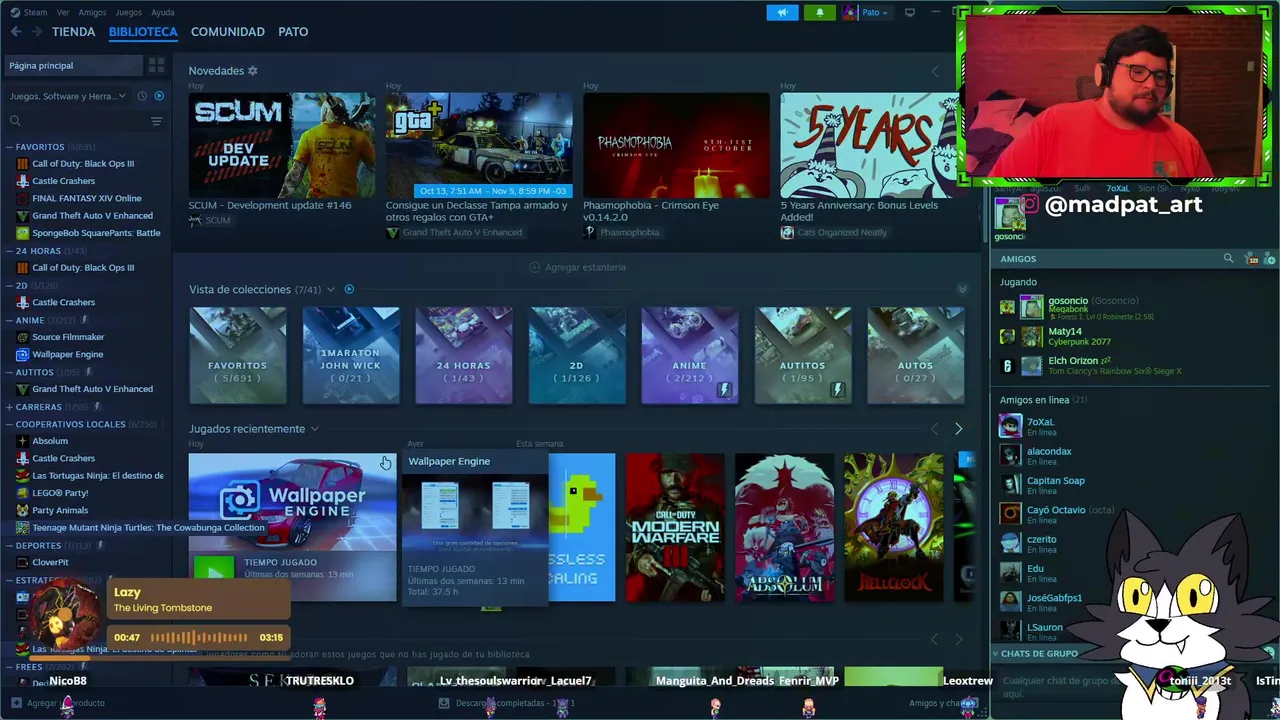Collapse the collections shelf chevron
The image size is (1280, 720).
click(x=962, y=289)
